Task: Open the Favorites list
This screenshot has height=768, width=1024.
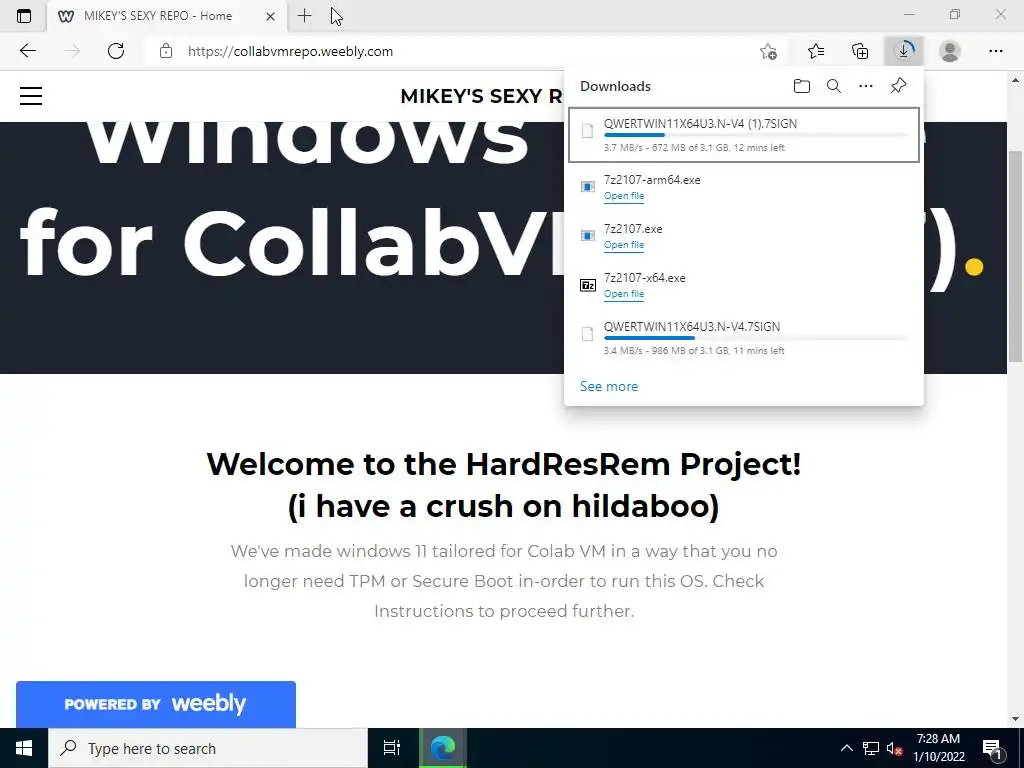Action: pyautogui.click(x=816, y=51)
